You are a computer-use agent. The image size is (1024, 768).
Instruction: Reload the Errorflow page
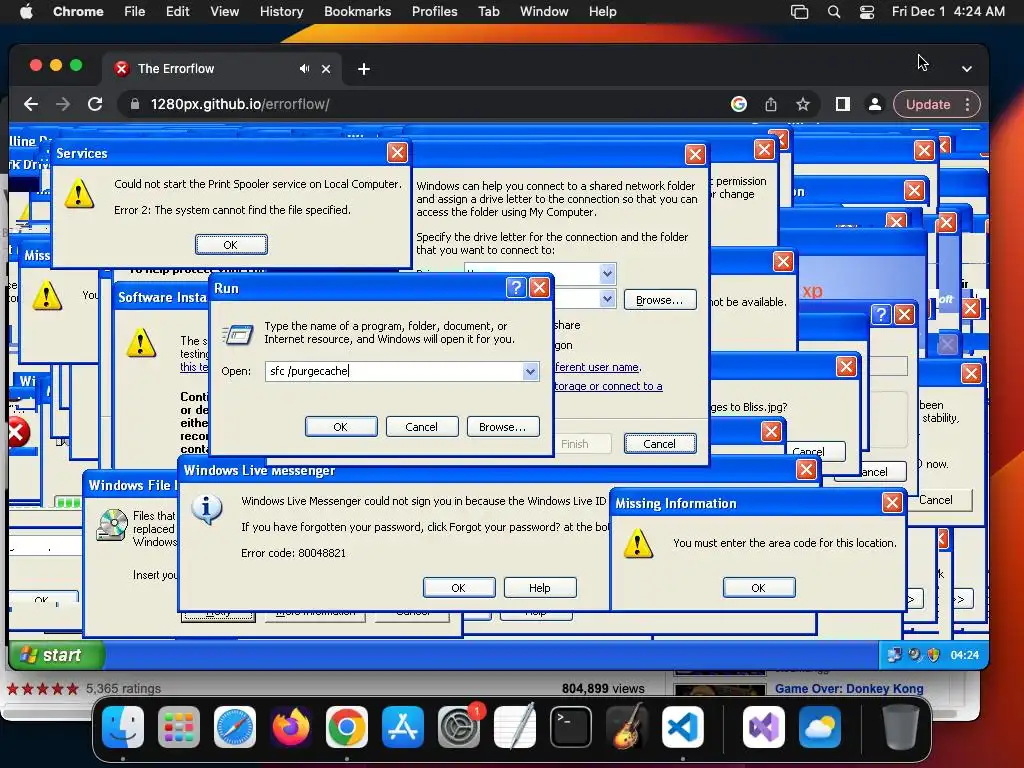pos(95,104)
